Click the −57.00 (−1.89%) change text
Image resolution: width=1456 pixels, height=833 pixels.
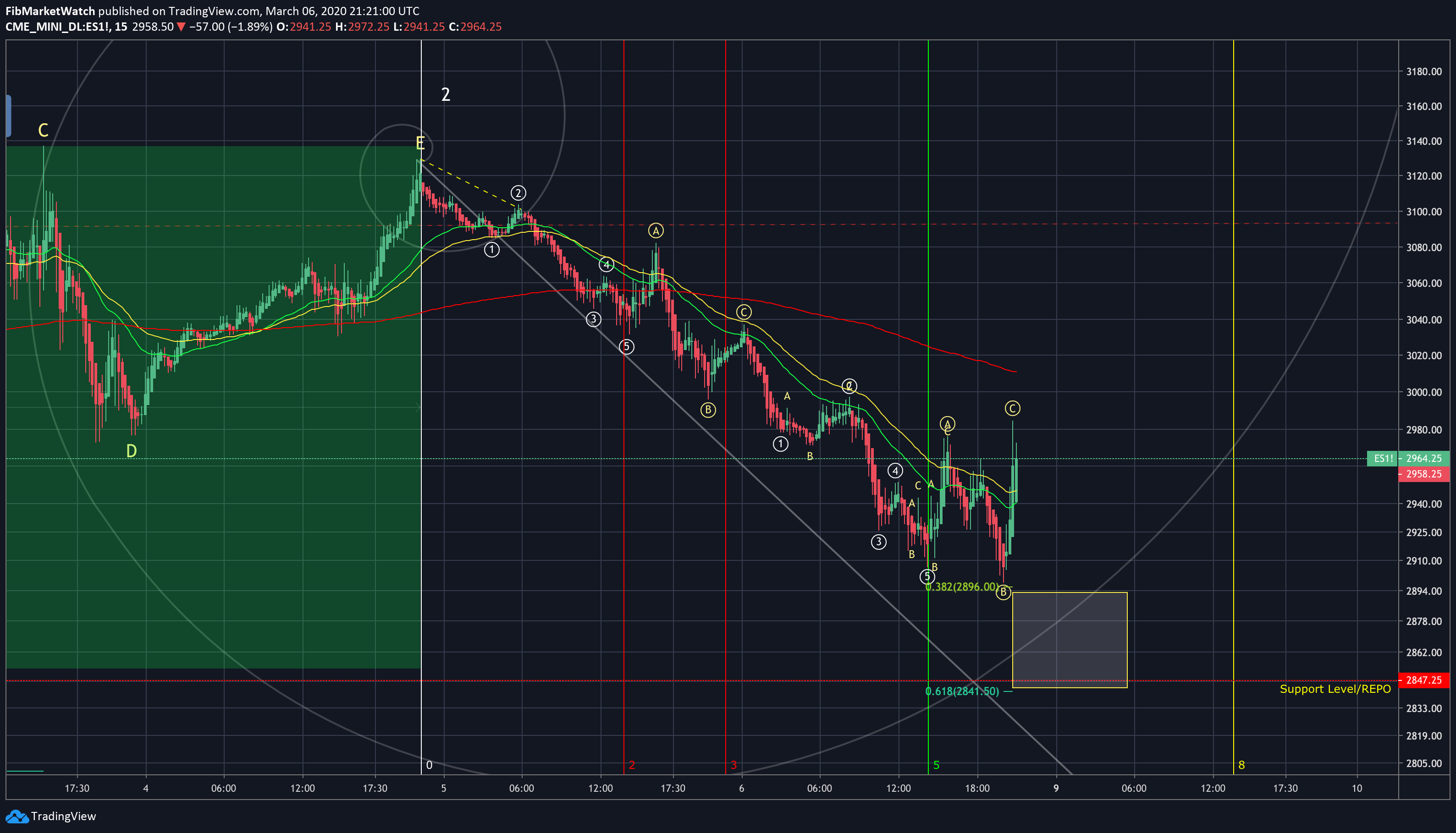231,27
